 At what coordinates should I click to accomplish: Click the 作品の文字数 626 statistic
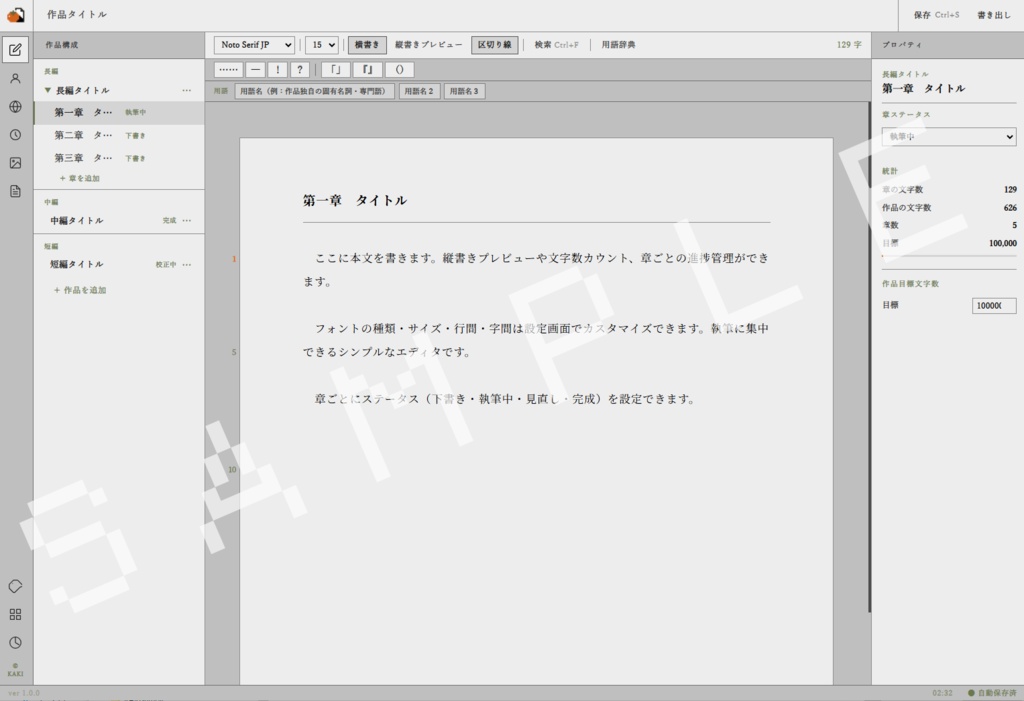tap(949, 207)
